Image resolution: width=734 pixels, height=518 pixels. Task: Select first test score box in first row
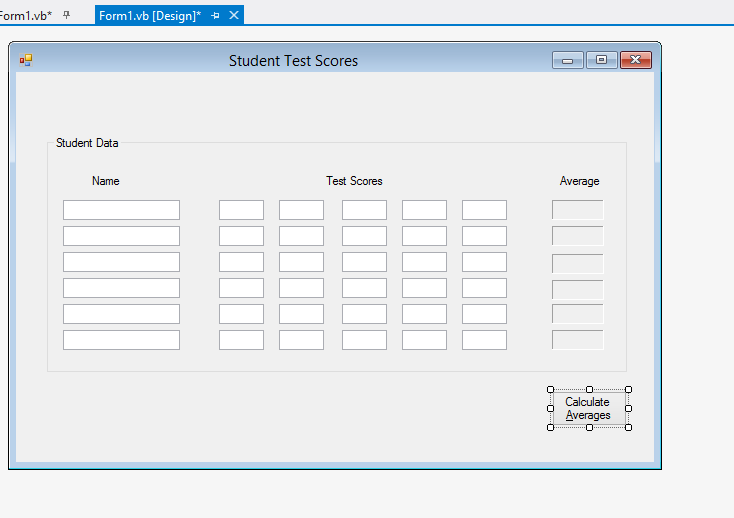(242, 210)
